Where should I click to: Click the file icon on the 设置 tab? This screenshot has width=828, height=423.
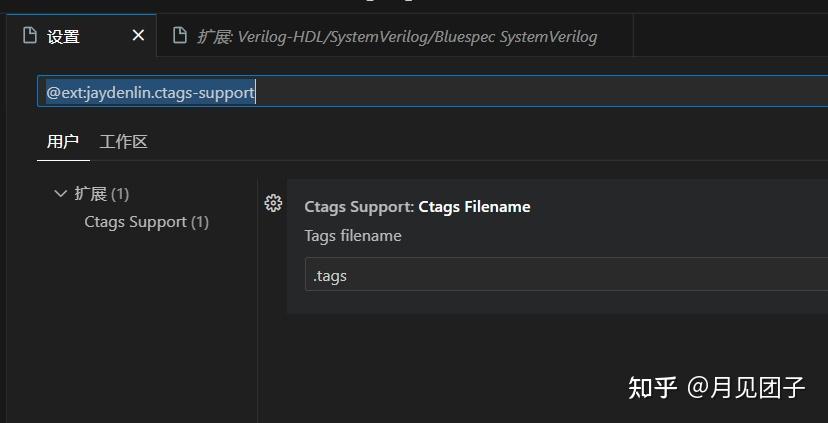30,36
